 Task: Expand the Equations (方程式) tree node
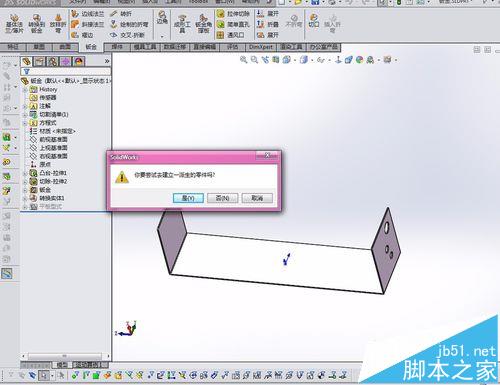click(x=25, y=123)
